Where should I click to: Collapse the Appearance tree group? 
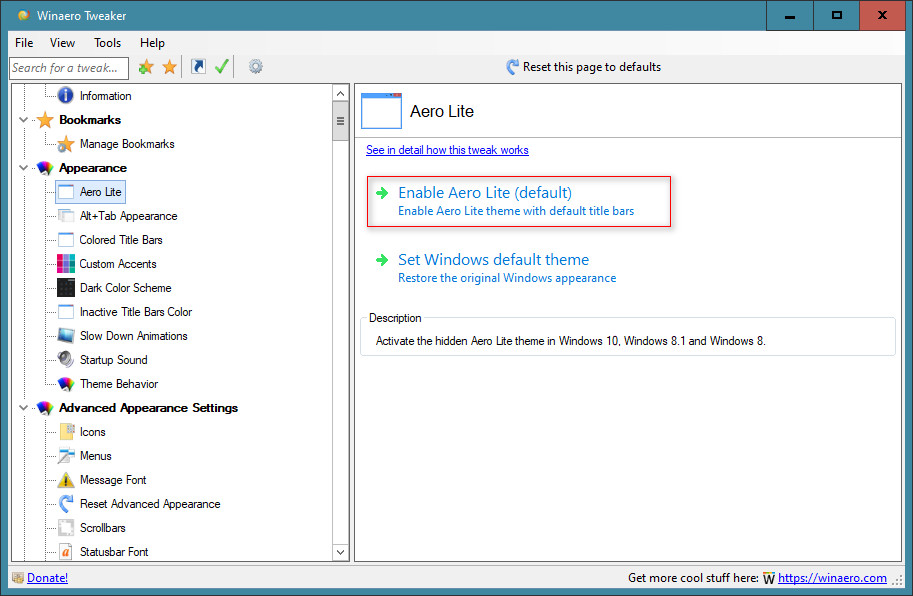click(x=23, y=168)
